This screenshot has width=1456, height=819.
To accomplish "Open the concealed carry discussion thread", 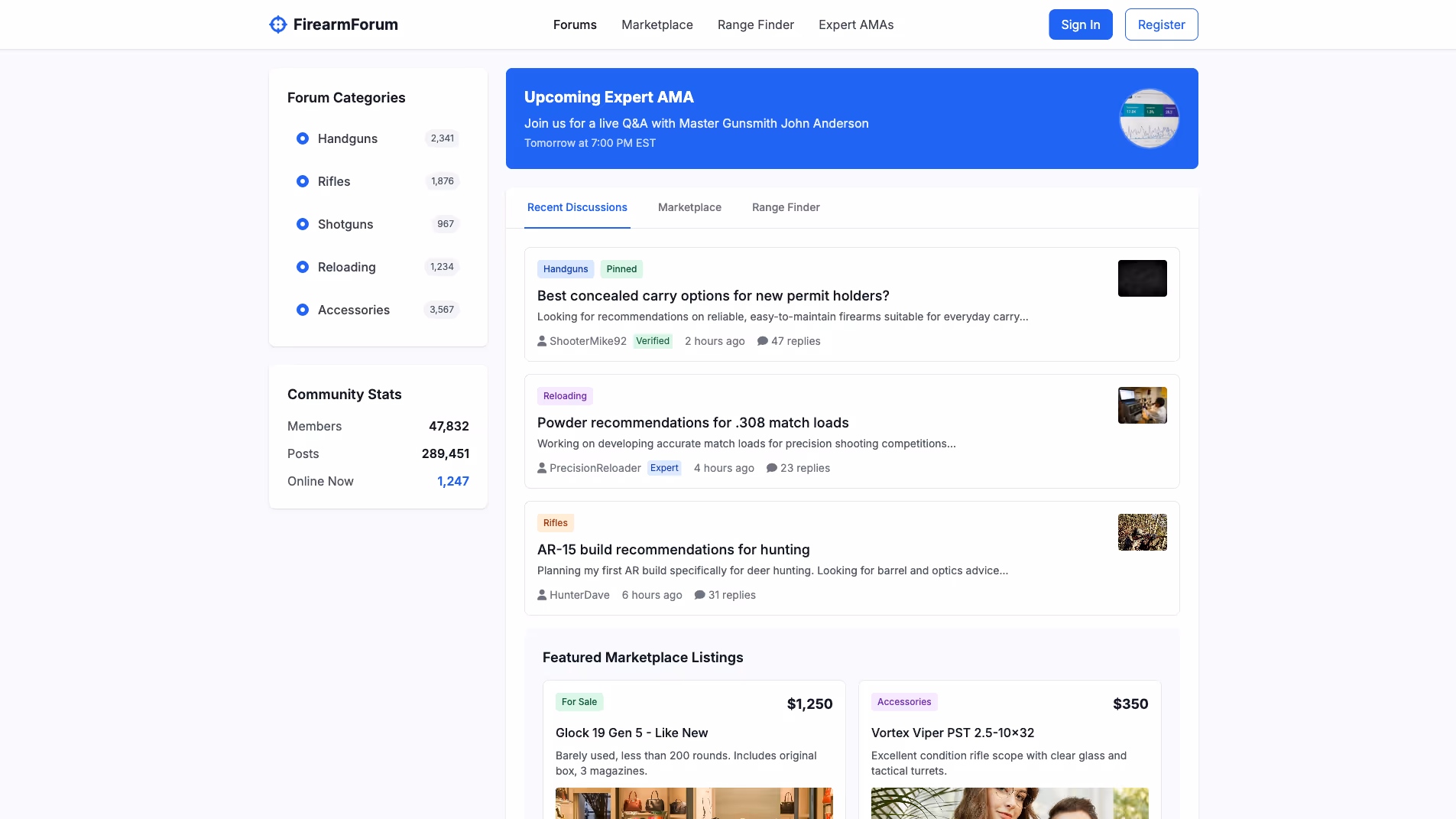I will click(x=712, y=295).
